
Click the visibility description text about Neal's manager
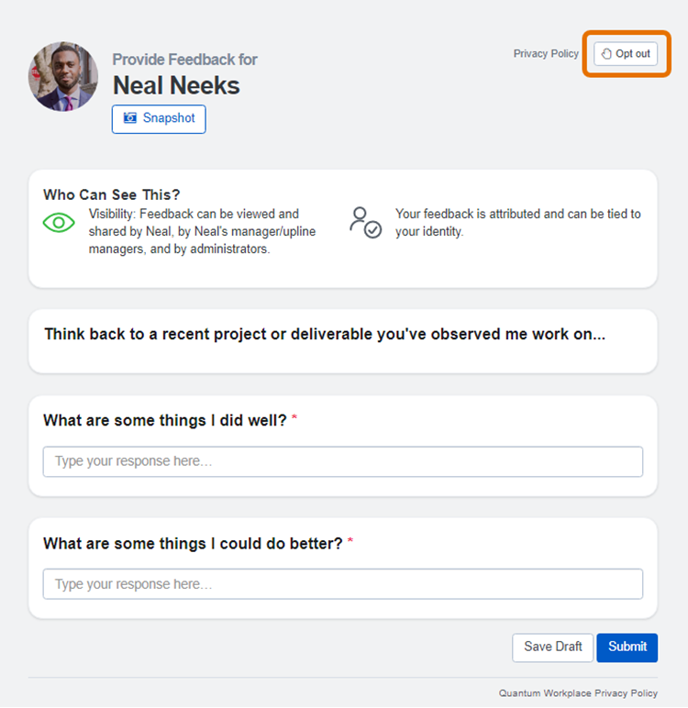tap(202, 231)
